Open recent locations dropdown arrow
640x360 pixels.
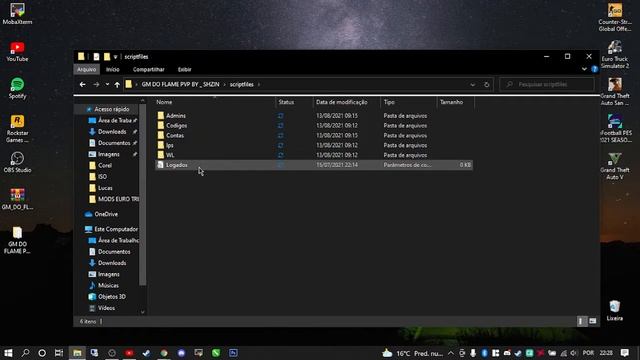coord(107,84)
